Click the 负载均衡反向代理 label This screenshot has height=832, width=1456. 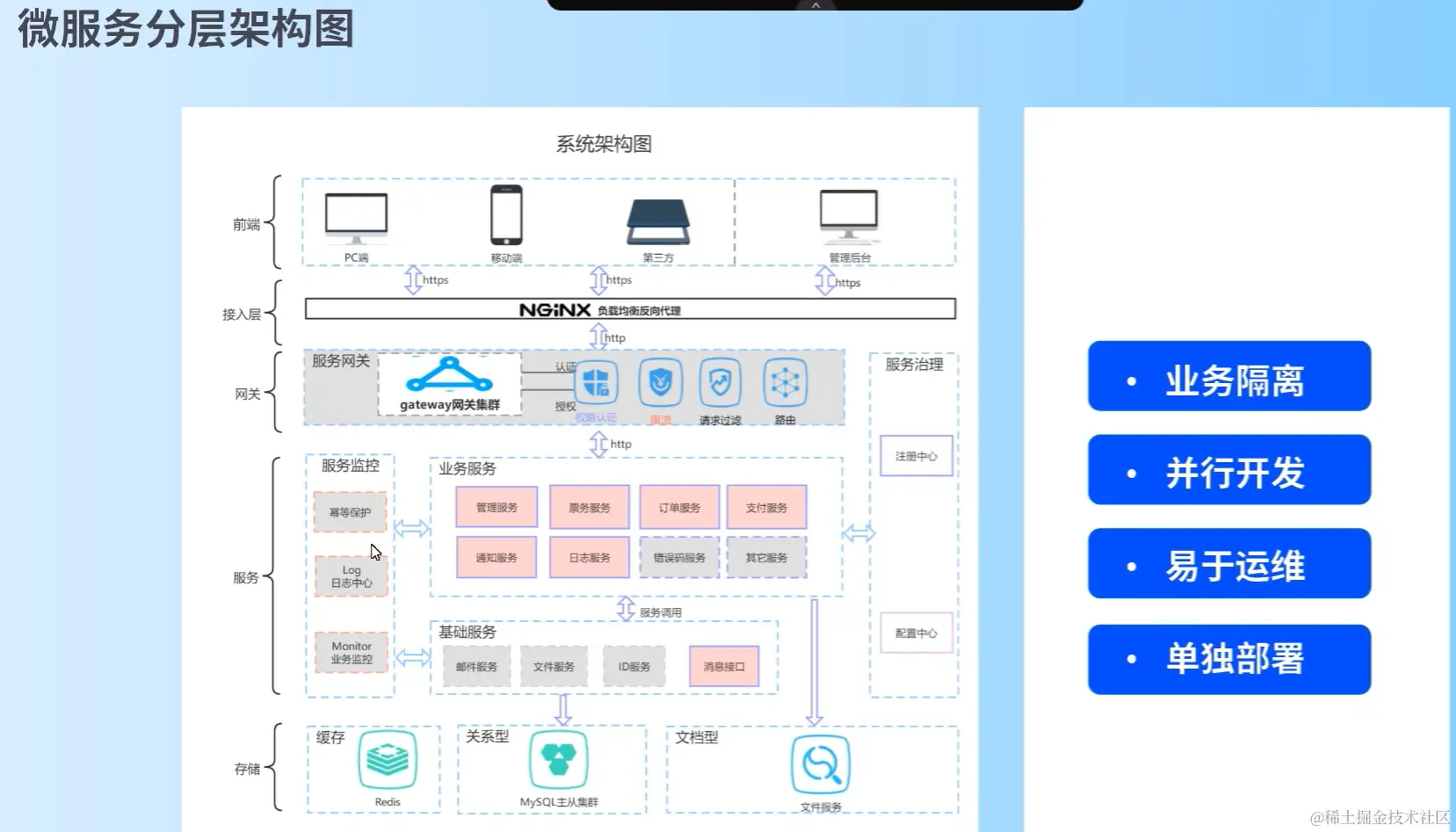(639, 311)
